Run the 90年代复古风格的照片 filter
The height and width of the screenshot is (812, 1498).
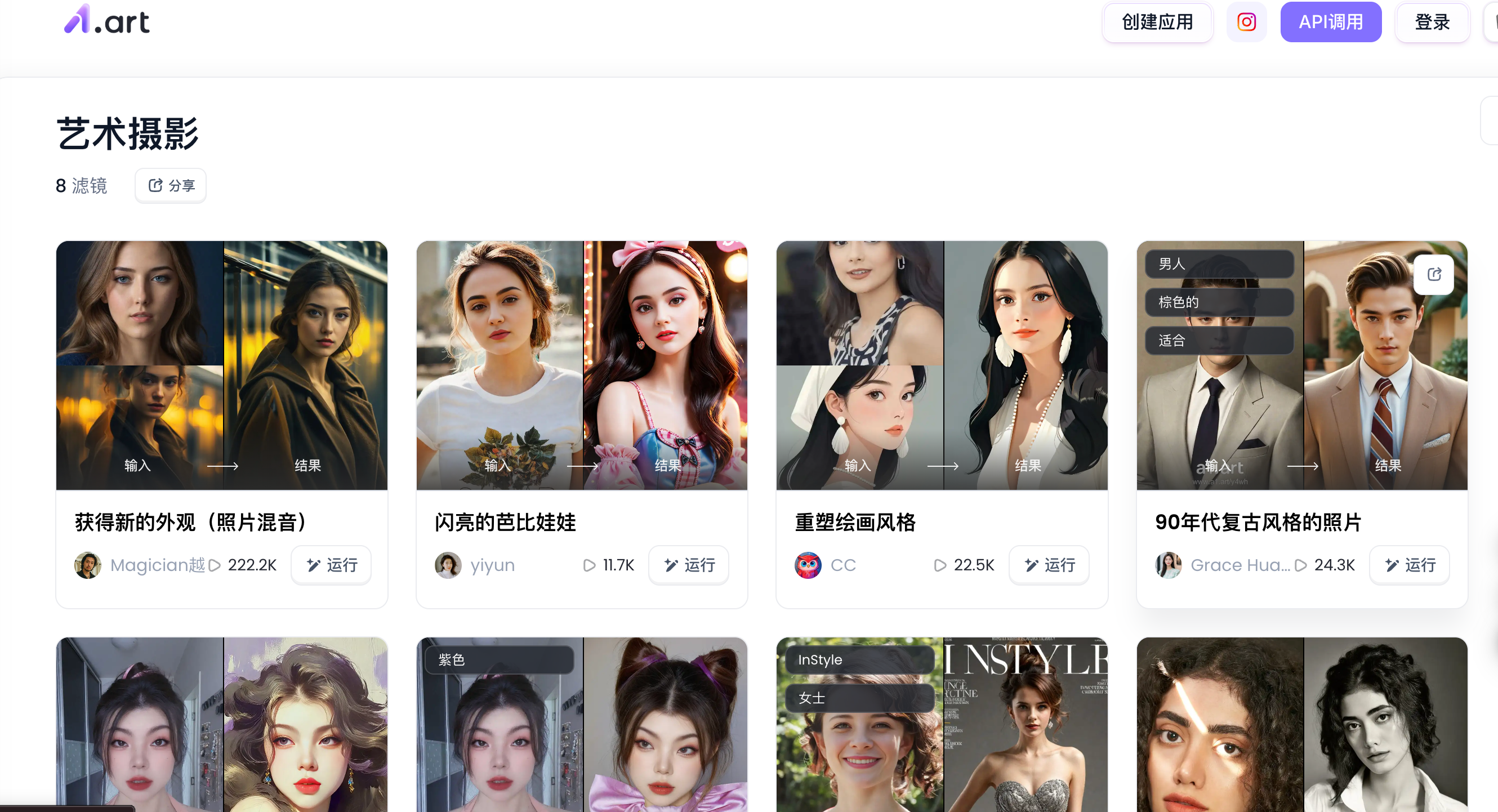[x=1410, y=565]
